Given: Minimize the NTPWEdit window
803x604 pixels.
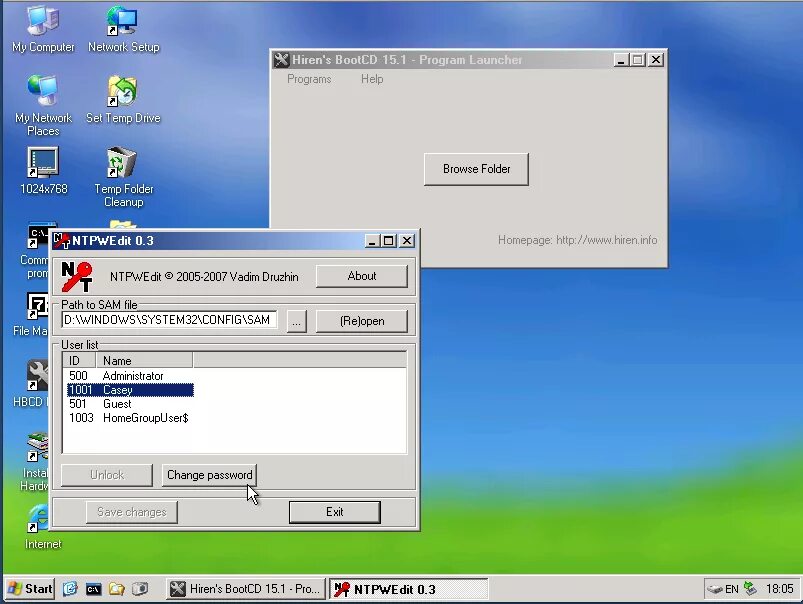Looking at the screenshot, I should pos(372,240).
